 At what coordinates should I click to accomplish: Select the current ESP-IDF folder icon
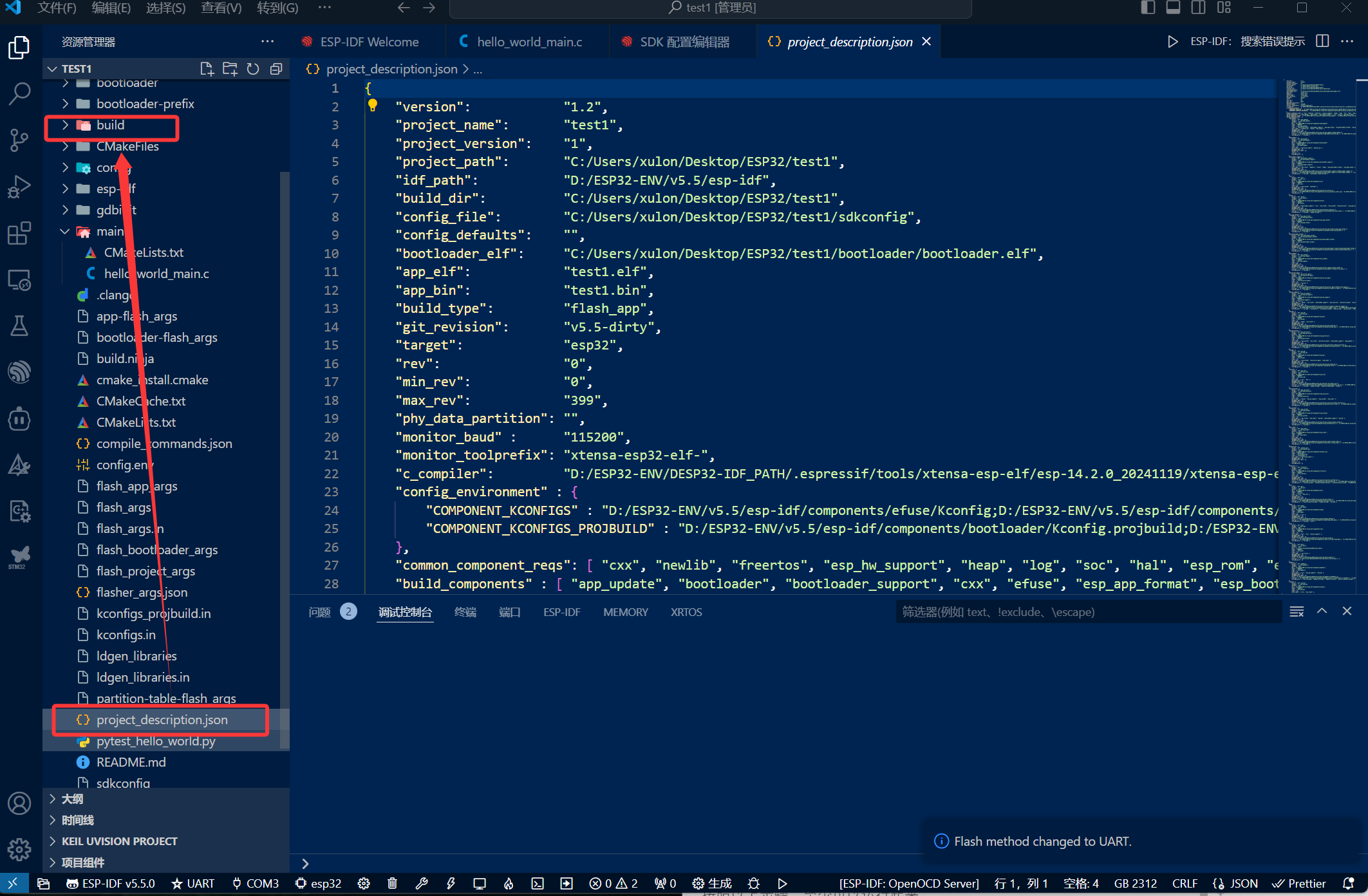43,883
